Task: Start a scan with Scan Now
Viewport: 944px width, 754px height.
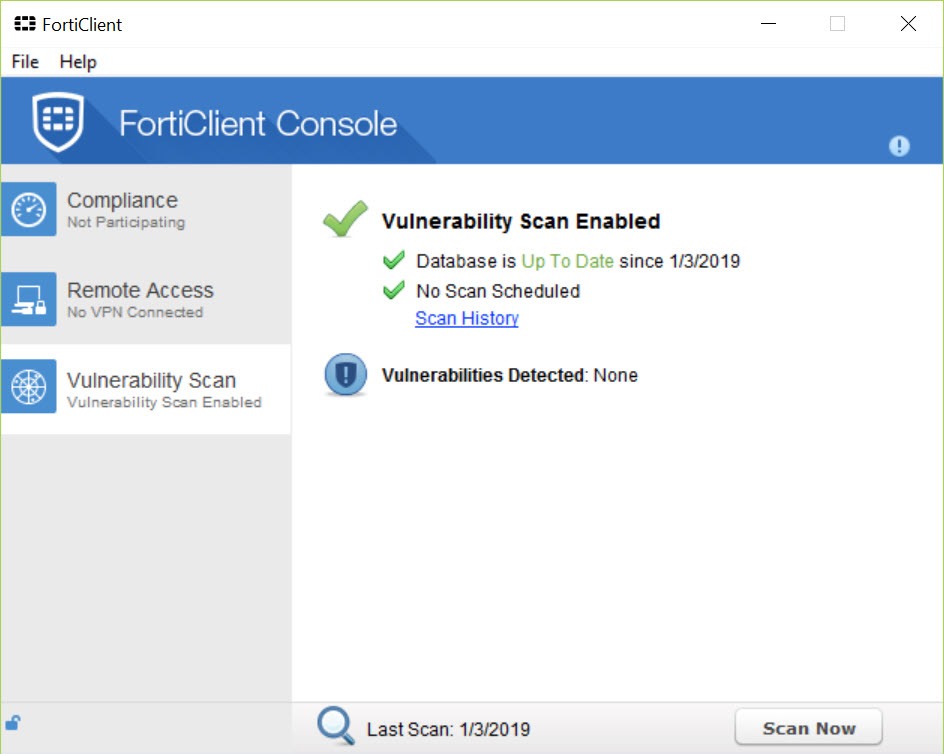Action: point(809,728)
